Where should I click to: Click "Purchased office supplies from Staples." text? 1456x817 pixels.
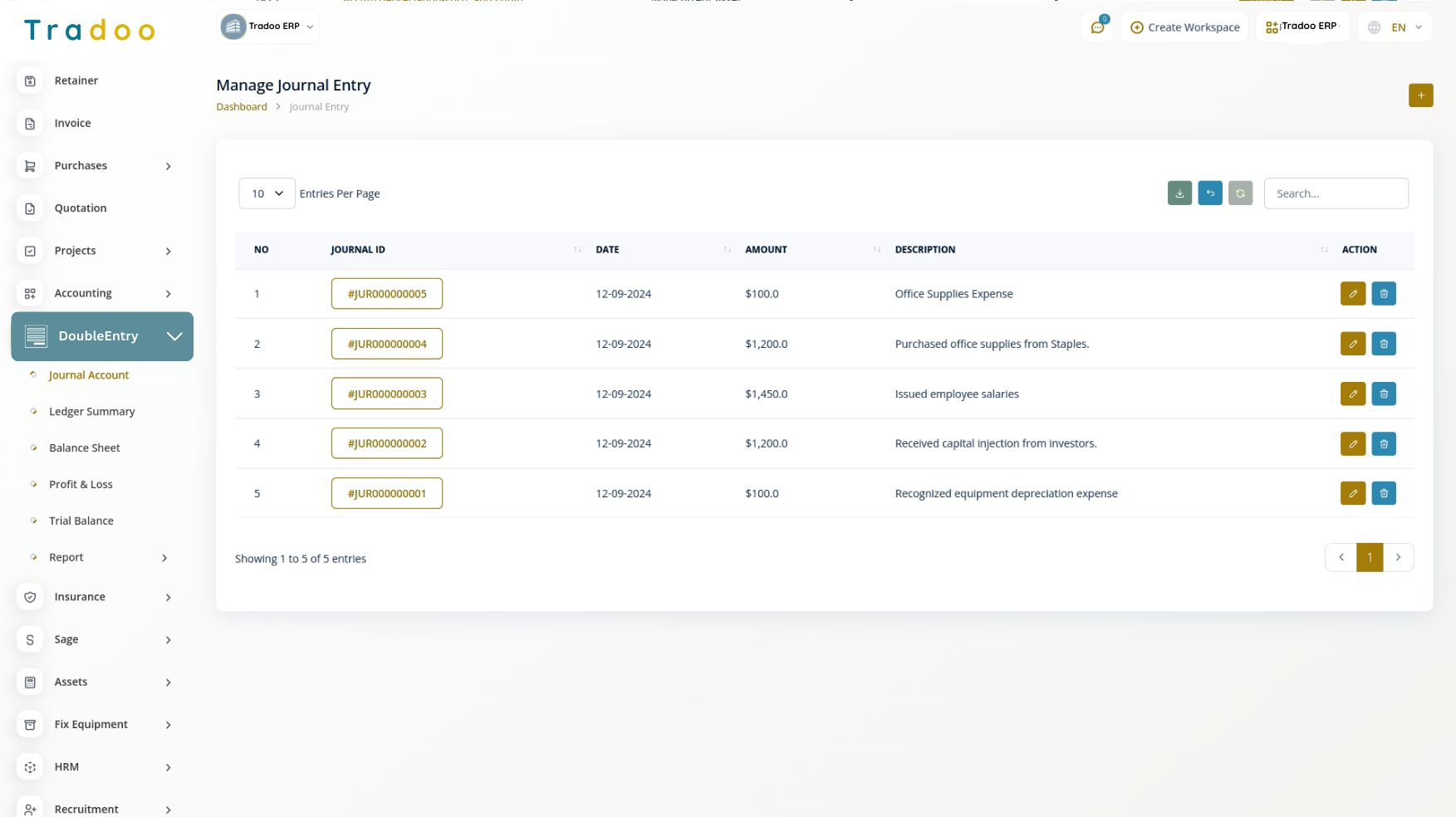click(x=992, y=344)
